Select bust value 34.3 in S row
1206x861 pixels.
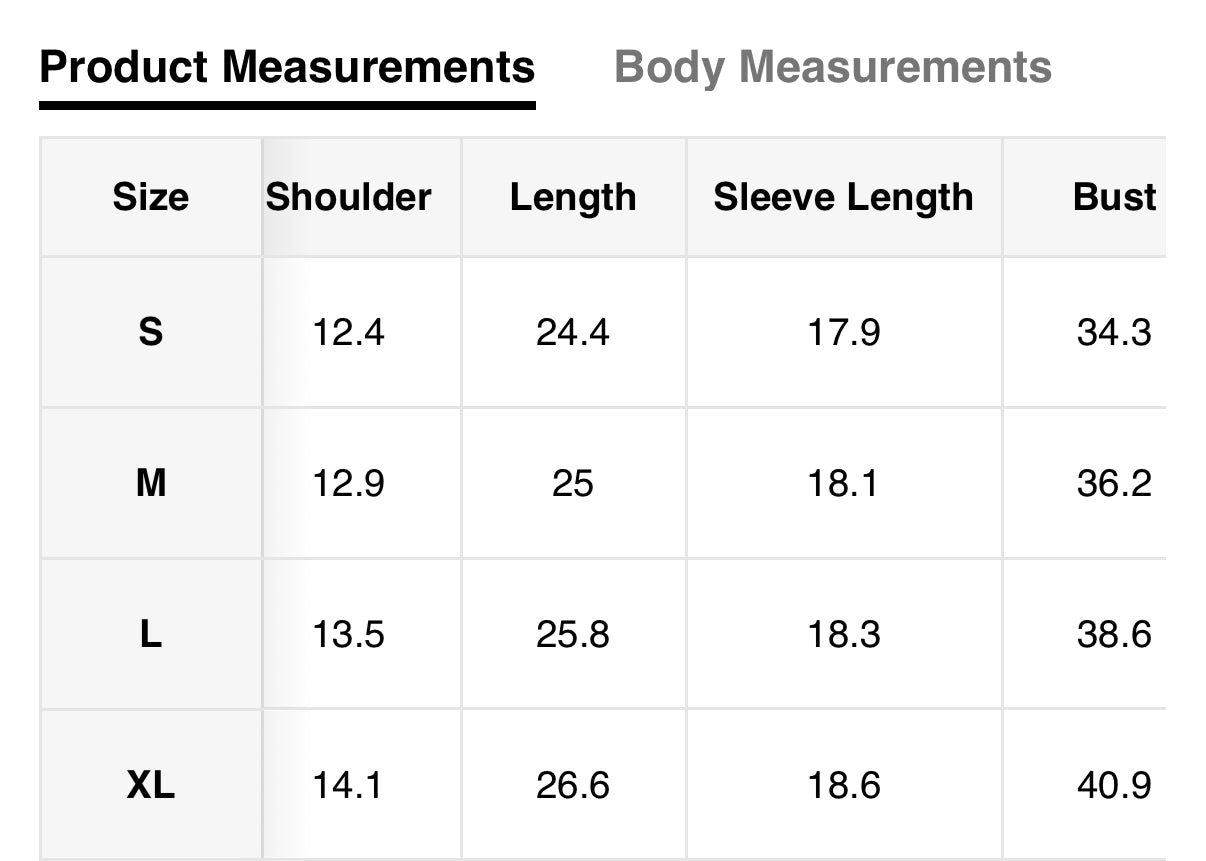pos(1114,332)
